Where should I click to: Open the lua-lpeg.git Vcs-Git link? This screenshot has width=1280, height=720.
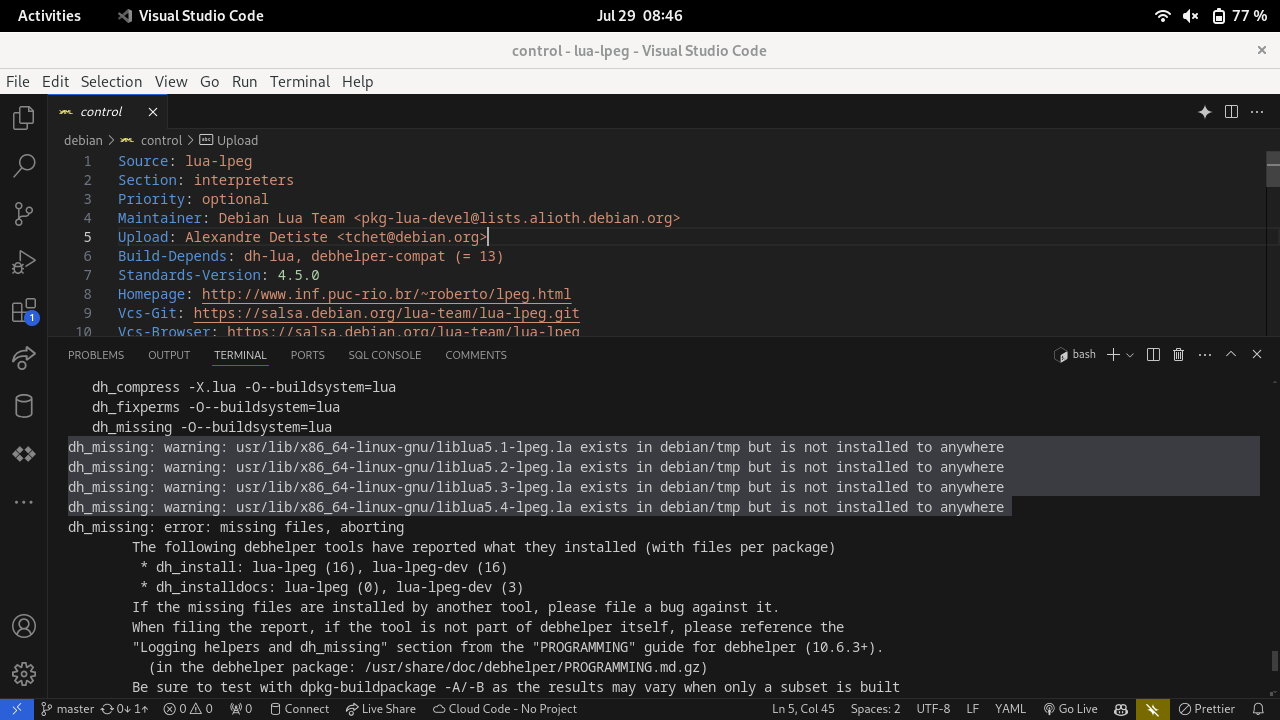[386, 313]
